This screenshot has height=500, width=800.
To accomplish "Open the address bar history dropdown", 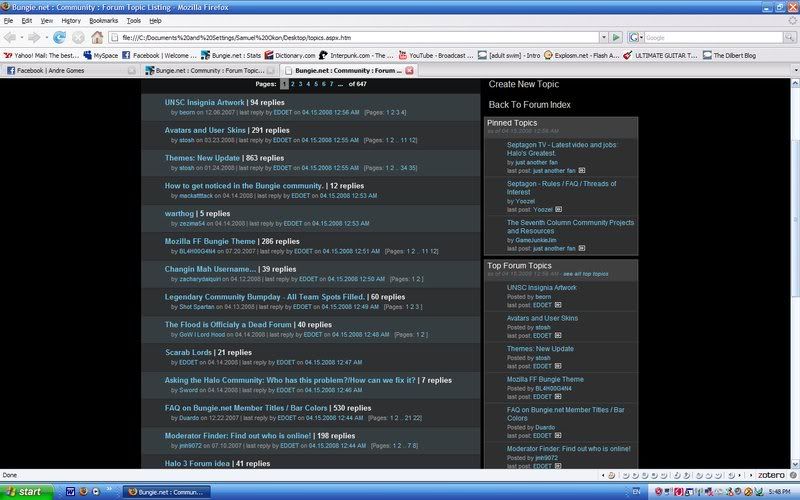I will click(603, 37).
